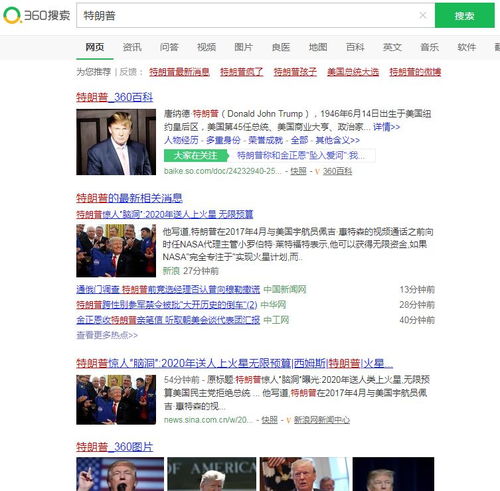Open the 问答 tab
500x491 pixels.
pos(169,47)
